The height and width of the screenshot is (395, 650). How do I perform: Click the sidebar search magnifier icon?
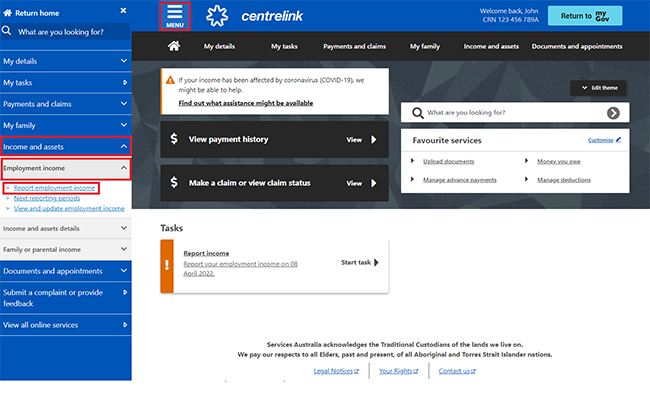click(7, 31)
